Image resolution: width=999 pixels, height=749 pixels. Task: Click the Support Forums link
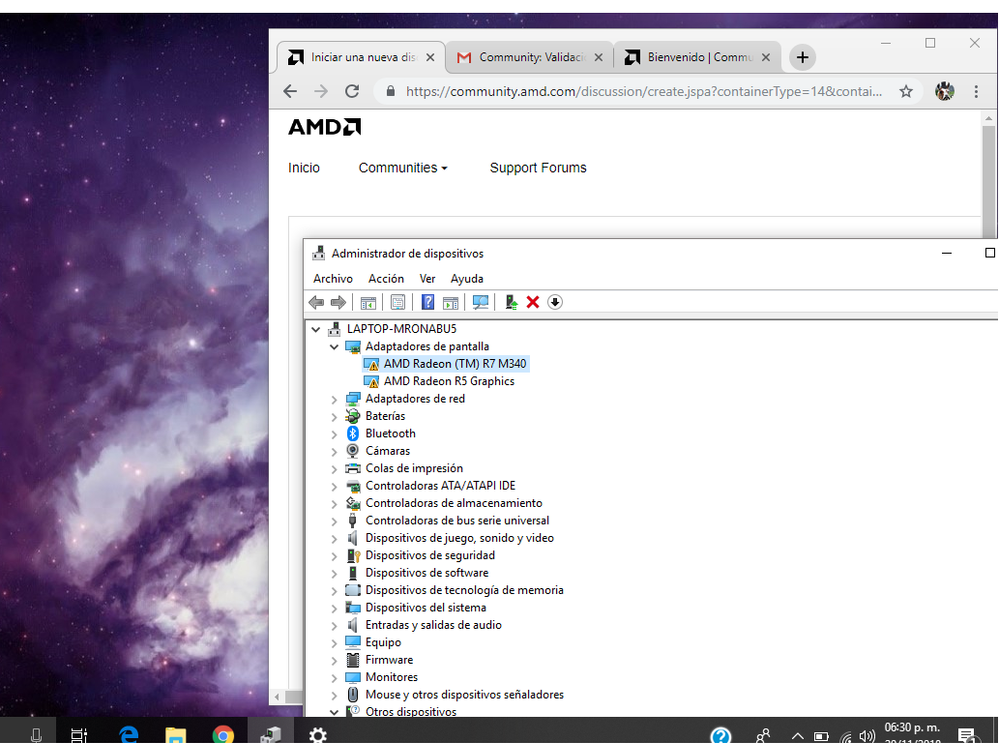(x=538, y=168)
